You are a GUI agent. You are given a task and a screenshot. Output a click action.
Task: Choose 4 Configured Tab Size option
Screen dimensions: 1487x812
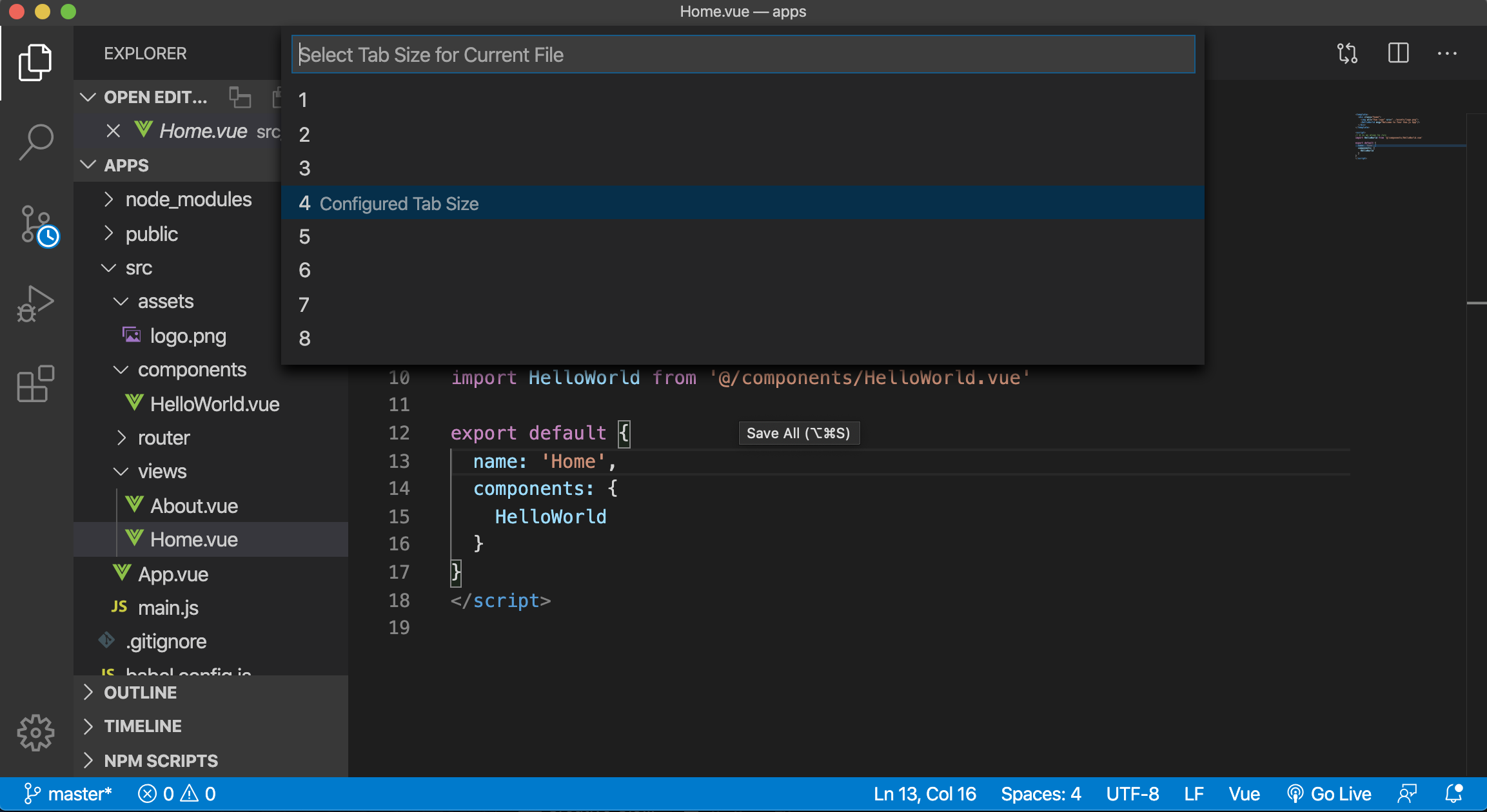tap(388, 204)
